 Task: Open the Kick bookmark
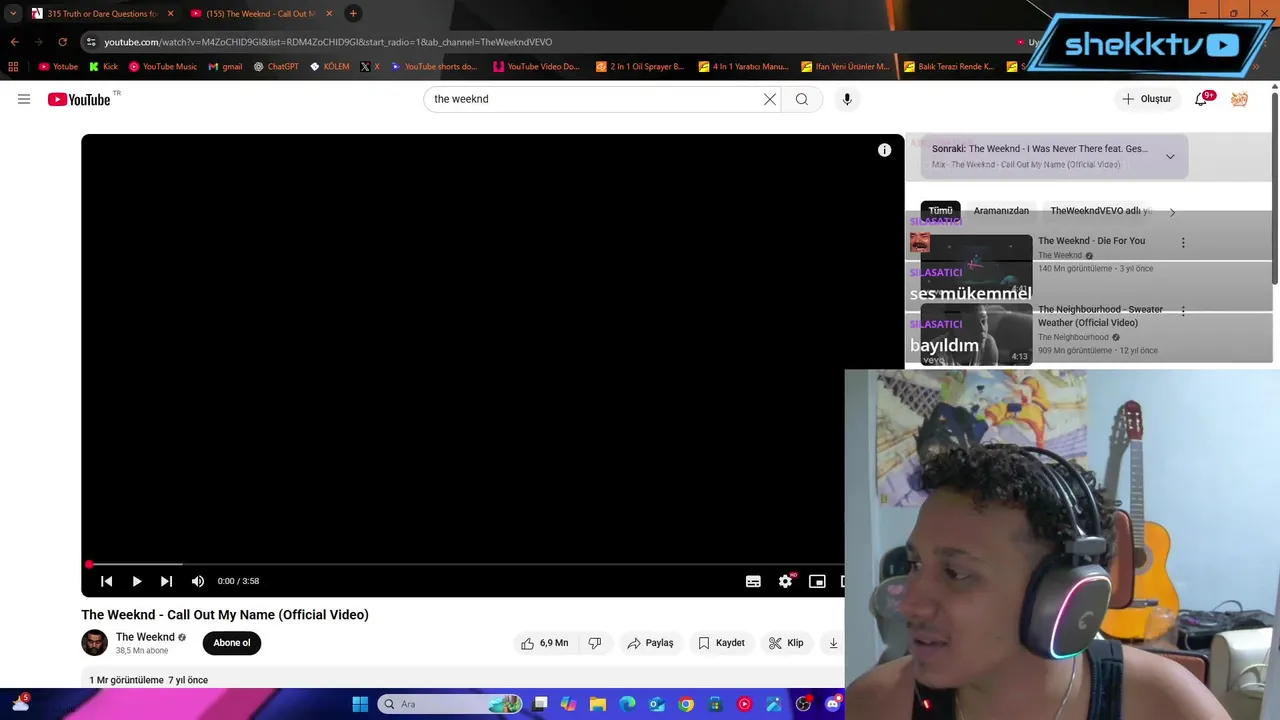pos(103,67)
